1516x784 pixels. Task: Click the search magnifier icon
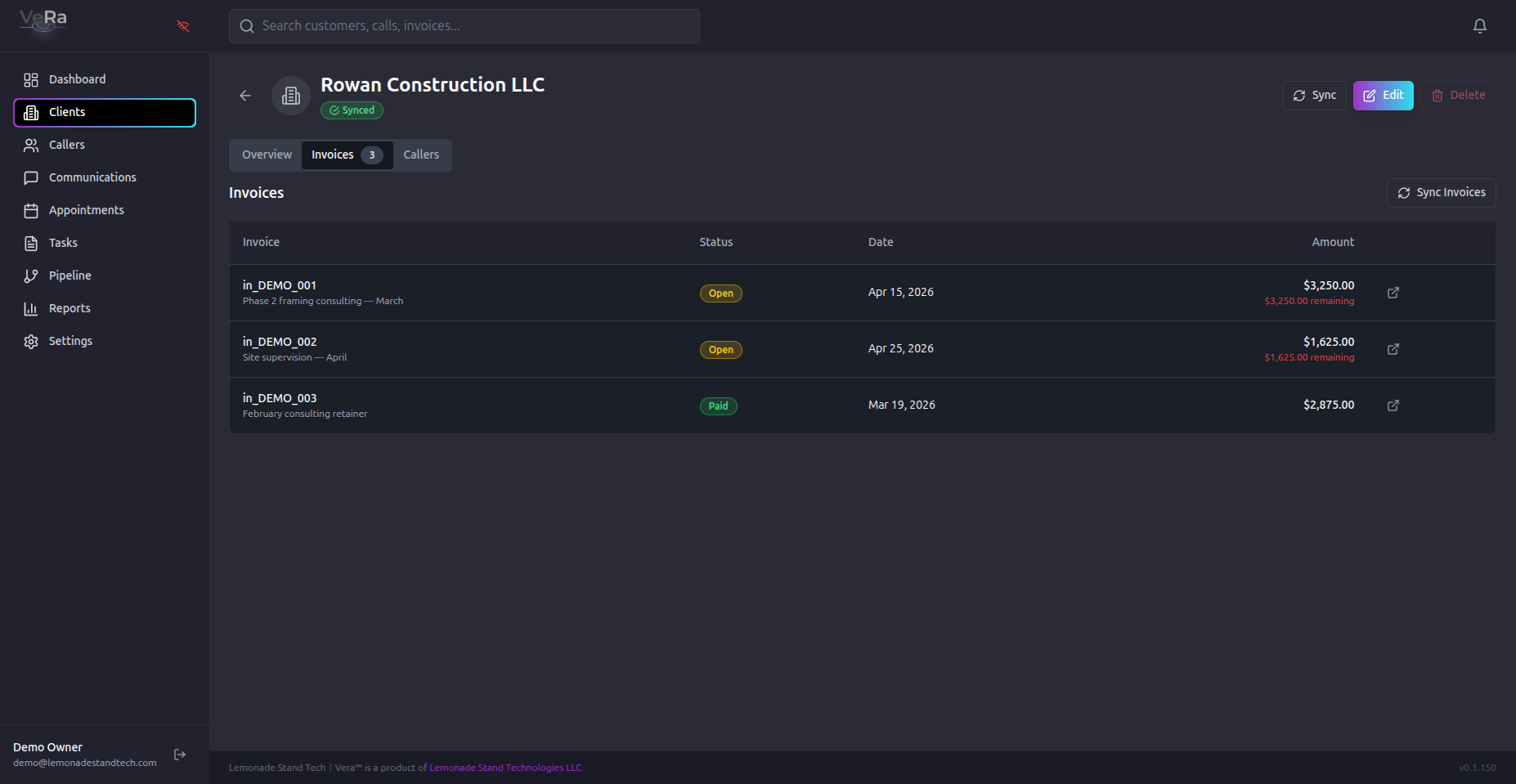(x=247, y=26)
